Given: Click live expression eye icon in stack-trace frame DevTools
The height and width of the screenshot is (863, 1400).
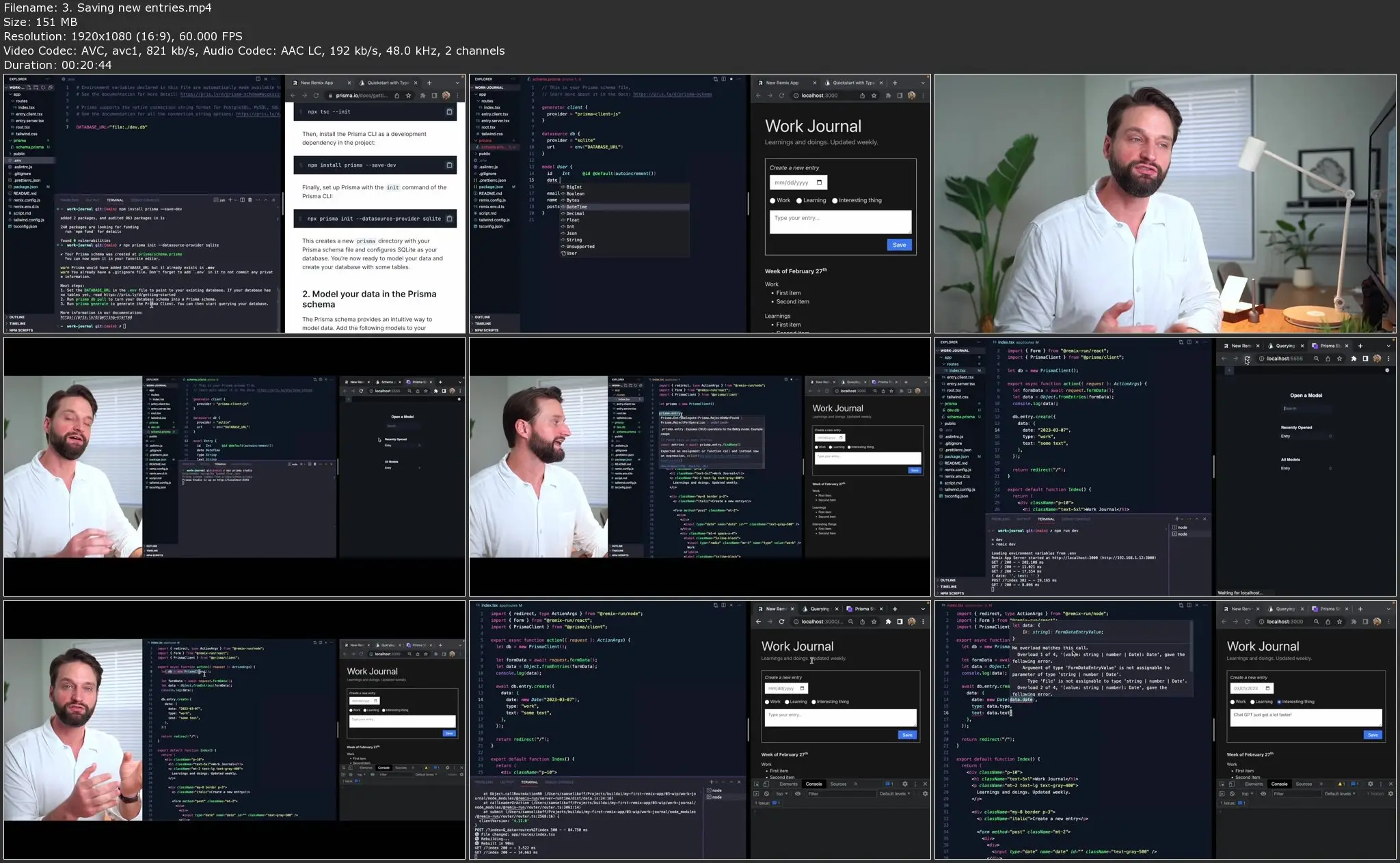Looking at the screenshot, I should (798, 794).
